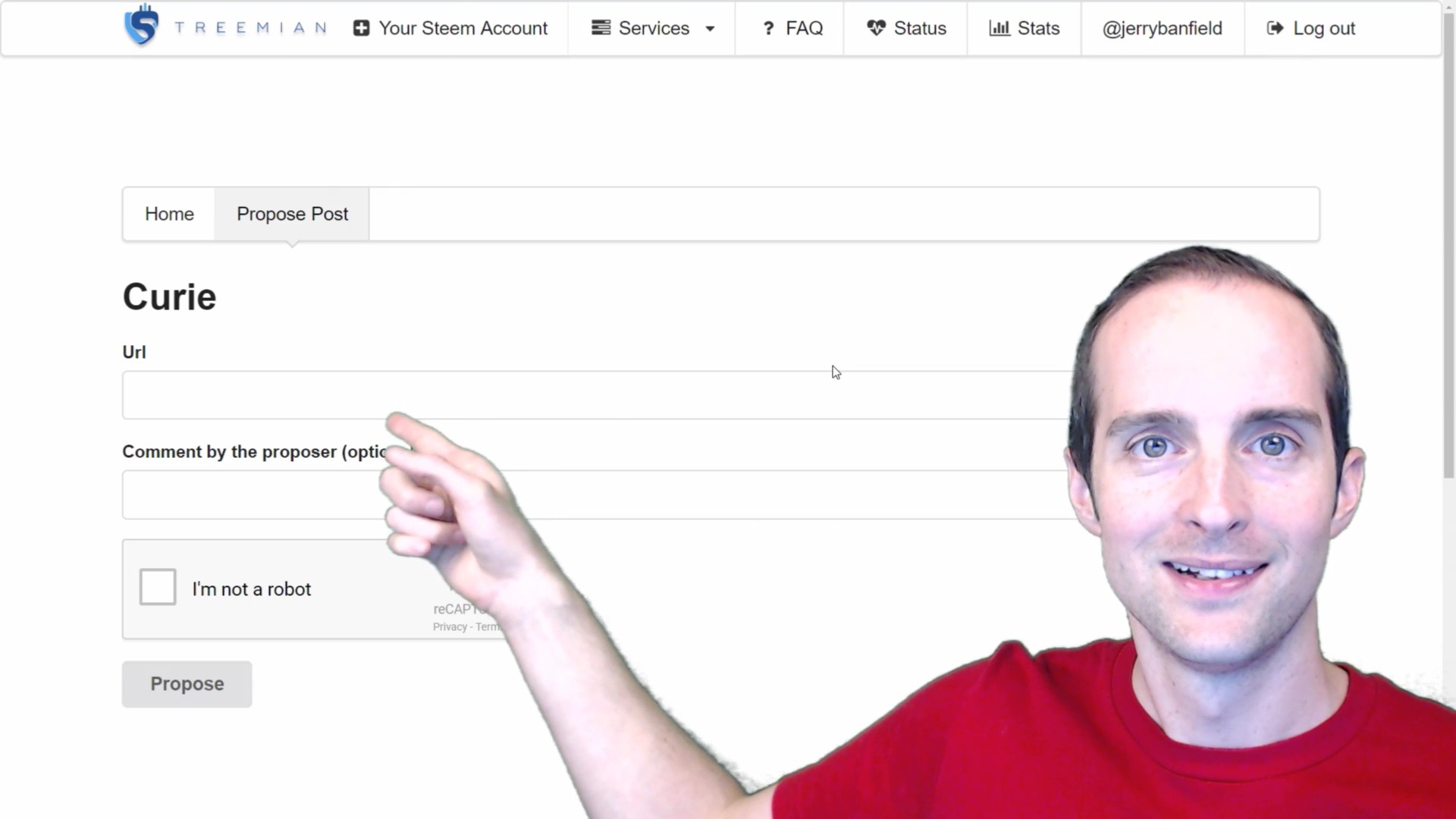The image size is (1456, 819).
Task: Click the Status heartbeat icon
Action: coord(876,28)
